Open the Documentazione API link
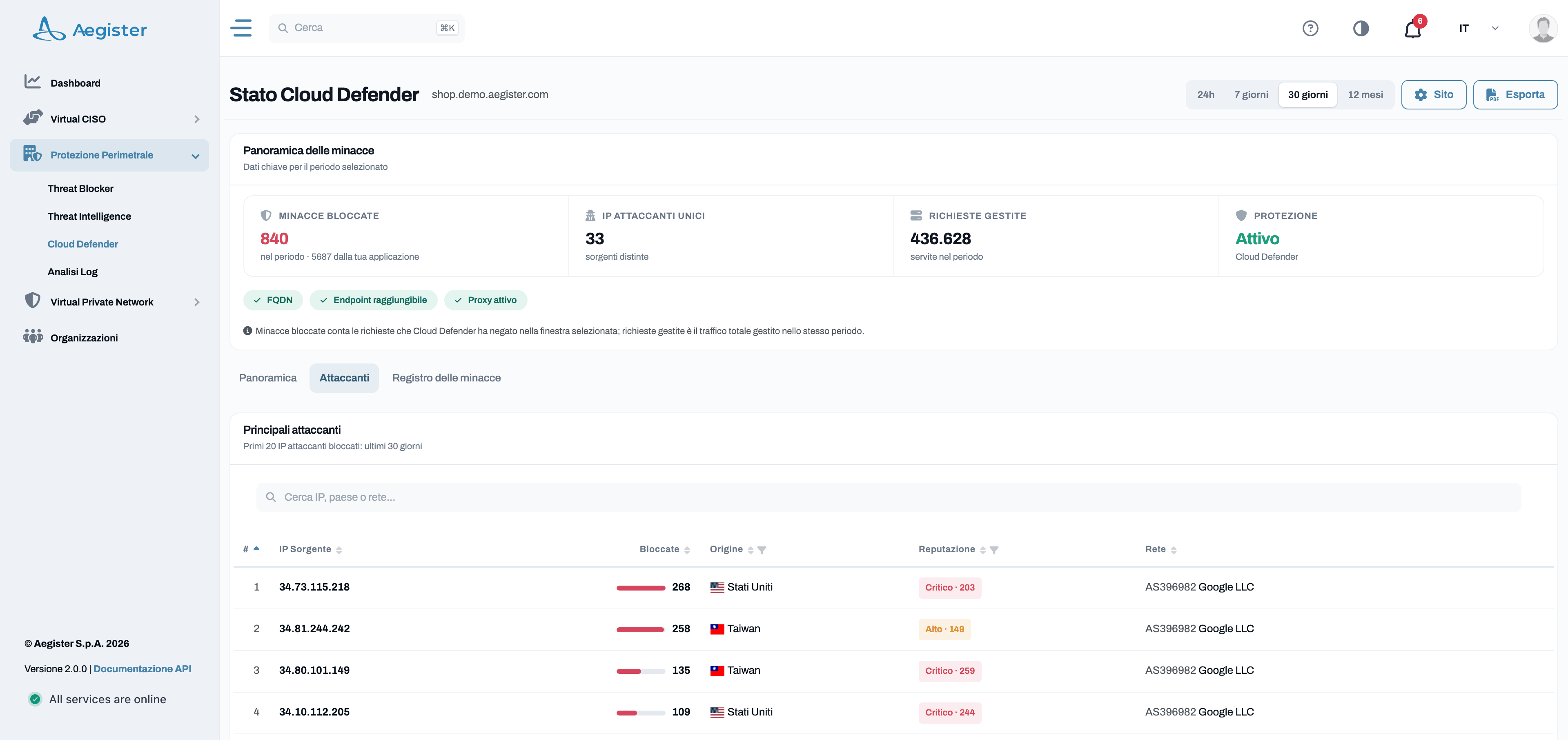Image resolution: width=1568 pixels, height=740 pixels. [x=143, y=669]
